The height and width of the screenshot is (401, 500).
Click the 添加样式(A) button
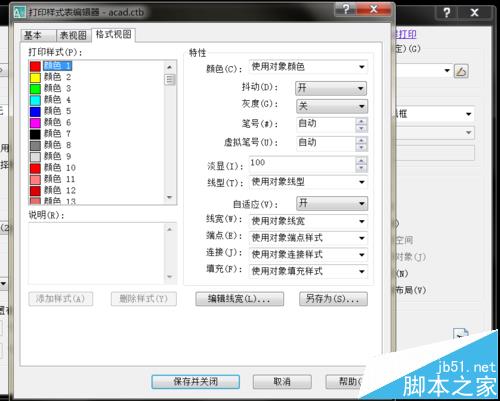point(61,299)
